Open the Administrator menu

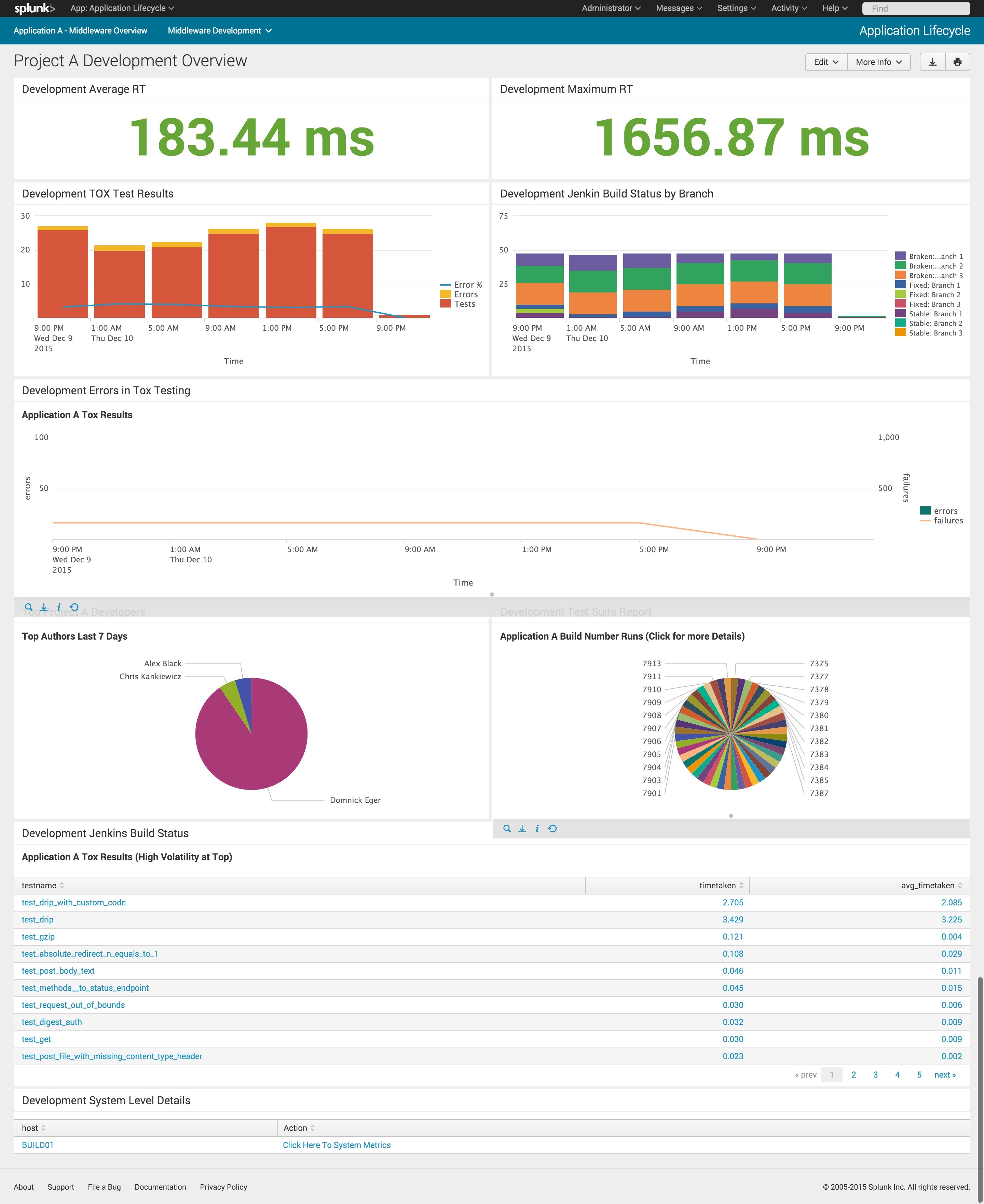(611, 9)
